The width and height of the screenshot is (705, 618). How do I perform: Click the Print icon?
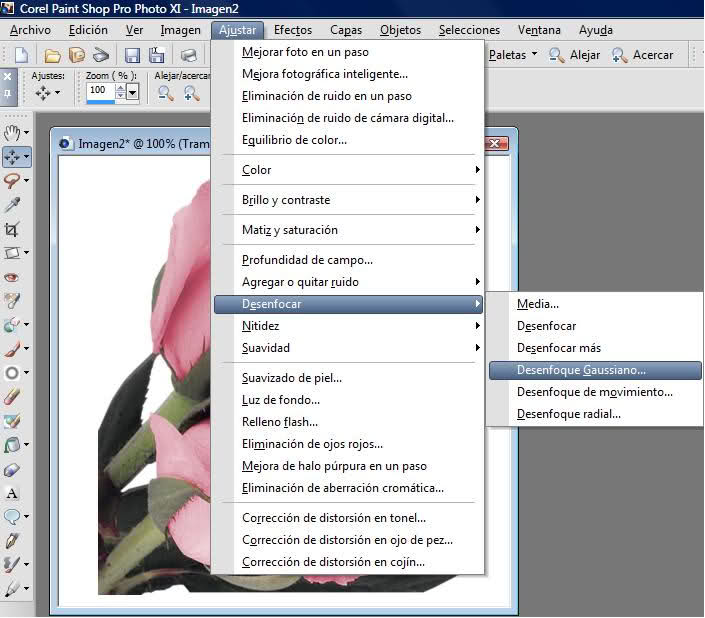pyautogui.click(x=189, y=55)
